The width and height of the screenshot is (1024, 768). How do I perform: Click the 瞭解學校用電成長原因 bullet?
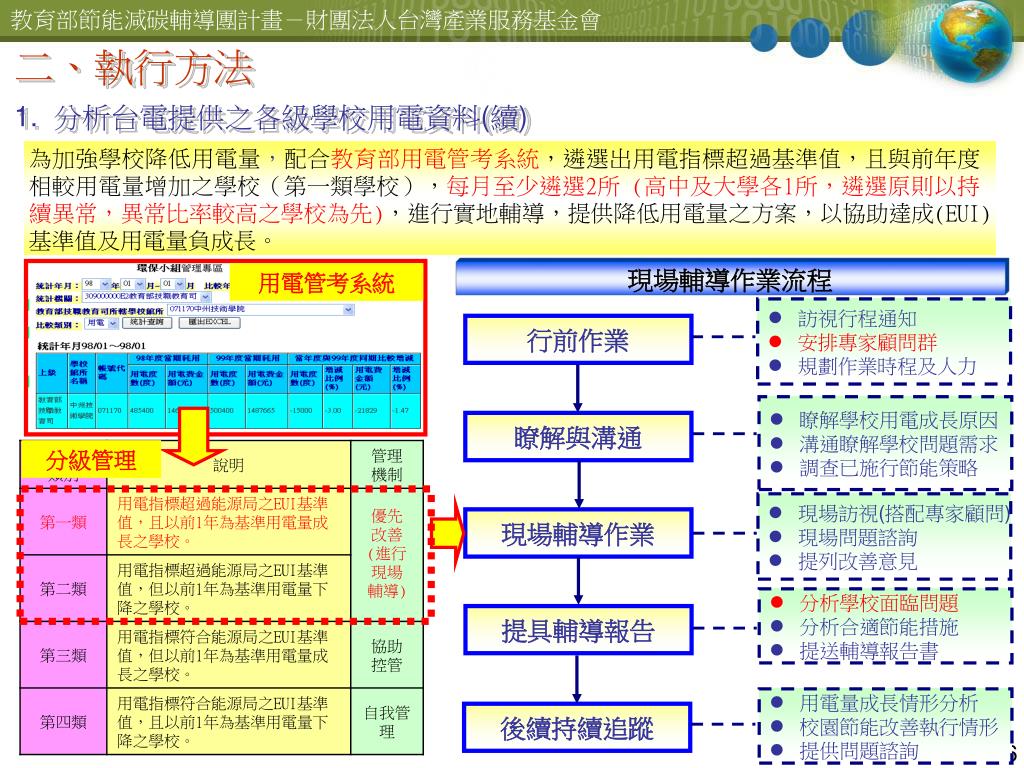898,420
